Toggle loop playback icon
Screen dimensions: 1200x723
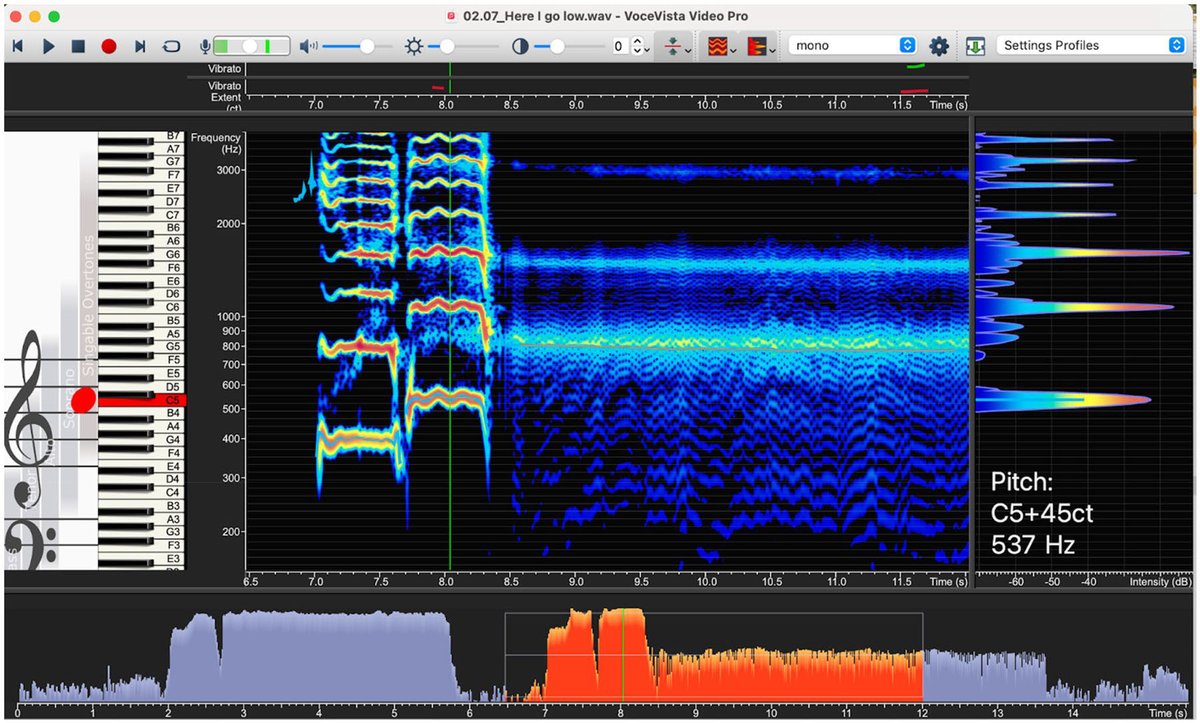point(171,46)
